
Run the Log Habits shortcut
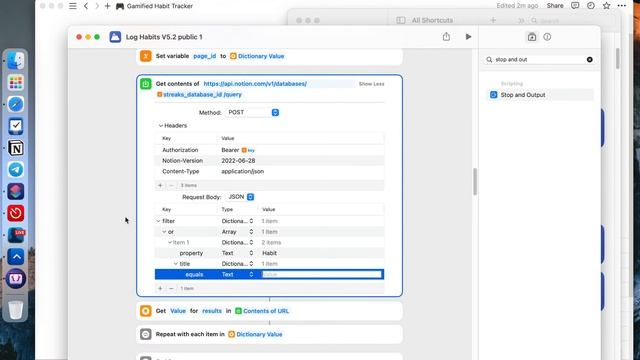pos(468,37)
